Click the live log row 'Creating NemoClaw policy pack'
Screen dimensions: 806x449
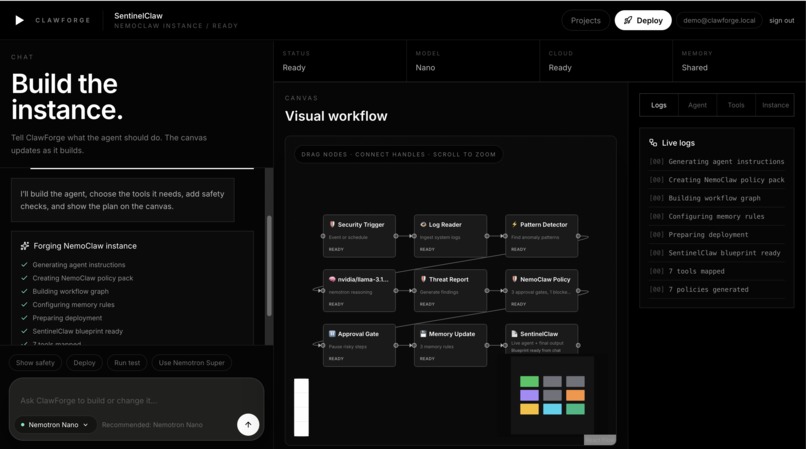[717, 179]
